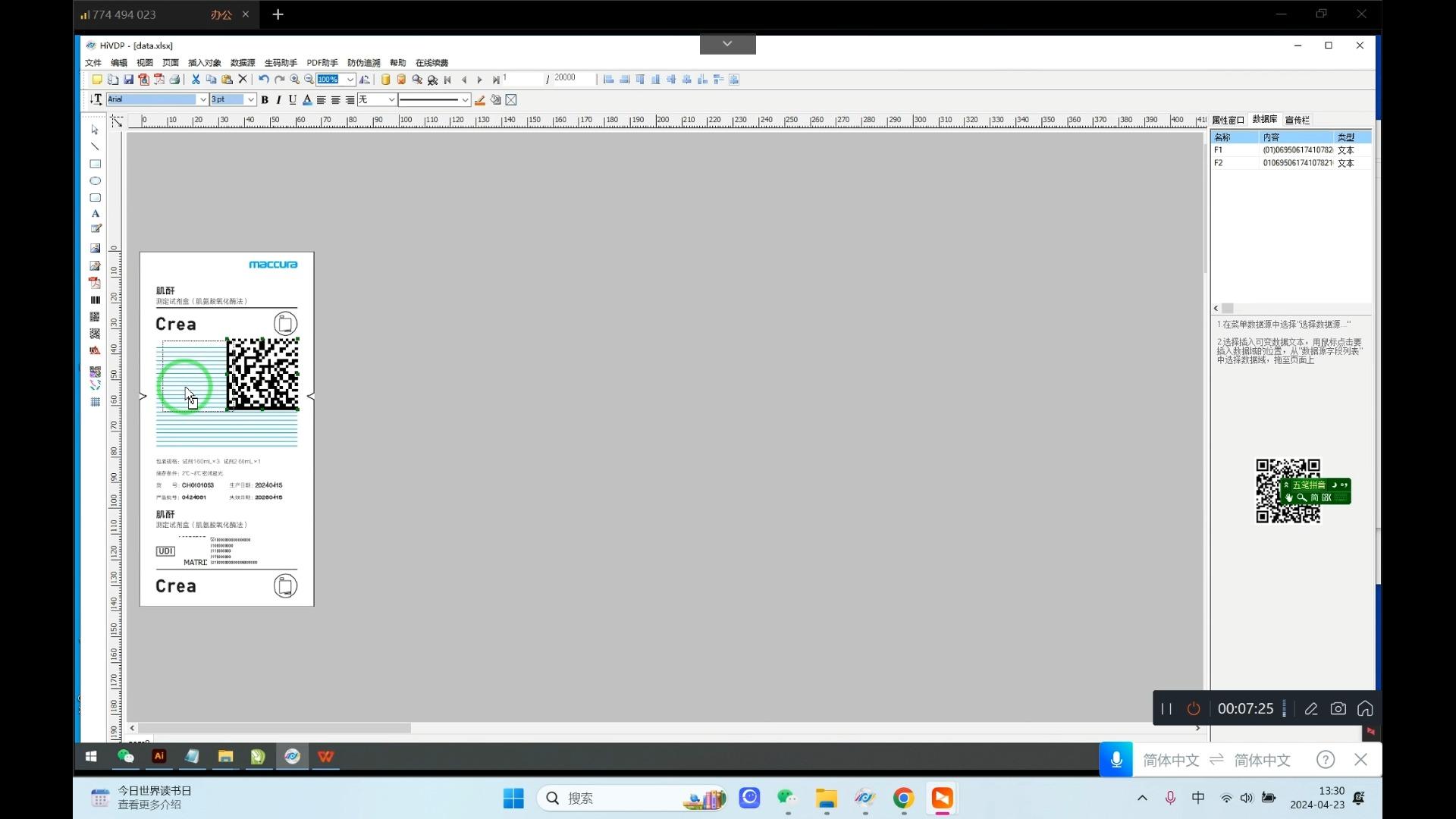Open the Arial font dropdown
The width and height of the screenshot is (1456, 819).
click(x=202, y=99)
